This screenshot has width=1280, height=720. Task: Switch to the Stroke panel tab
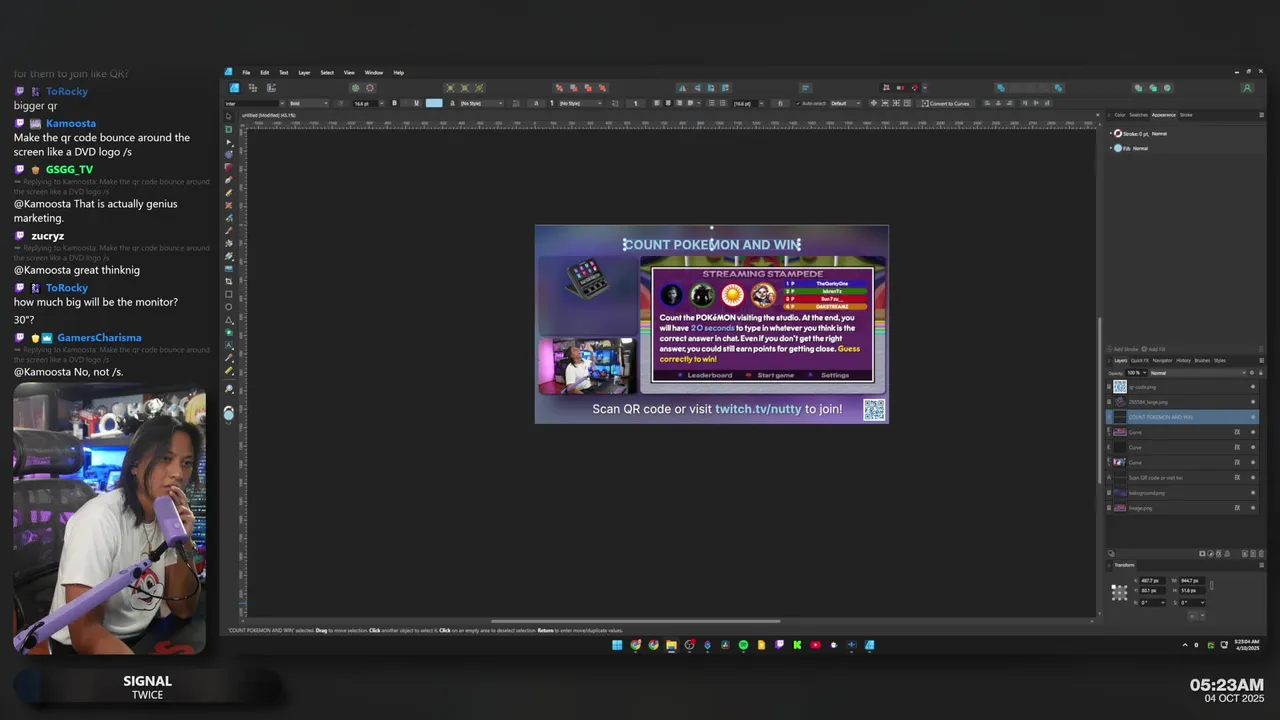(1186, 115)
